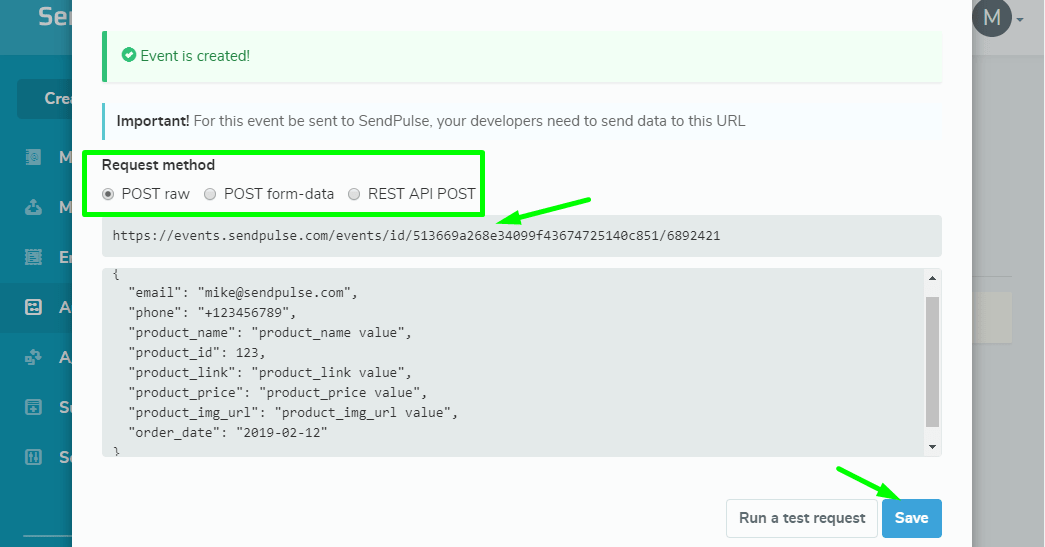Click the "product_img_url" JSON line

tap(293, 412)
